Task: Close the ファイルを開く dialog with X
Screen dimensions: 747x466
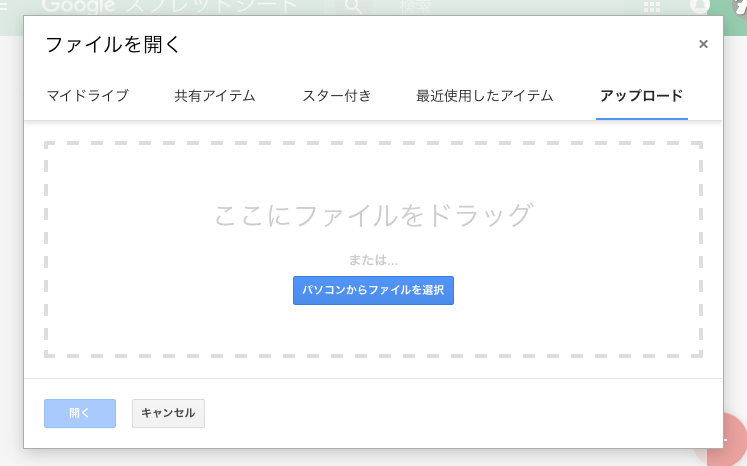Action: [x=703, y=44]
